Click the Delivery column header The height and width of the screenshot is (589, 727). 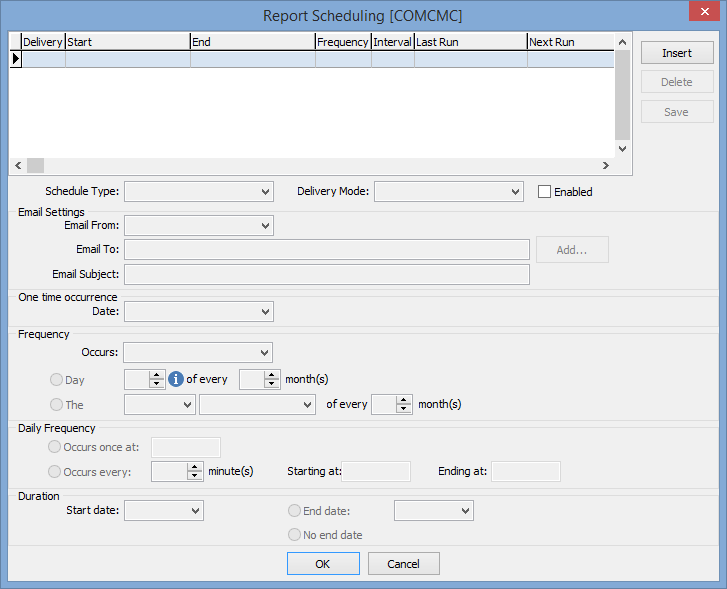[x=44, y=42]
